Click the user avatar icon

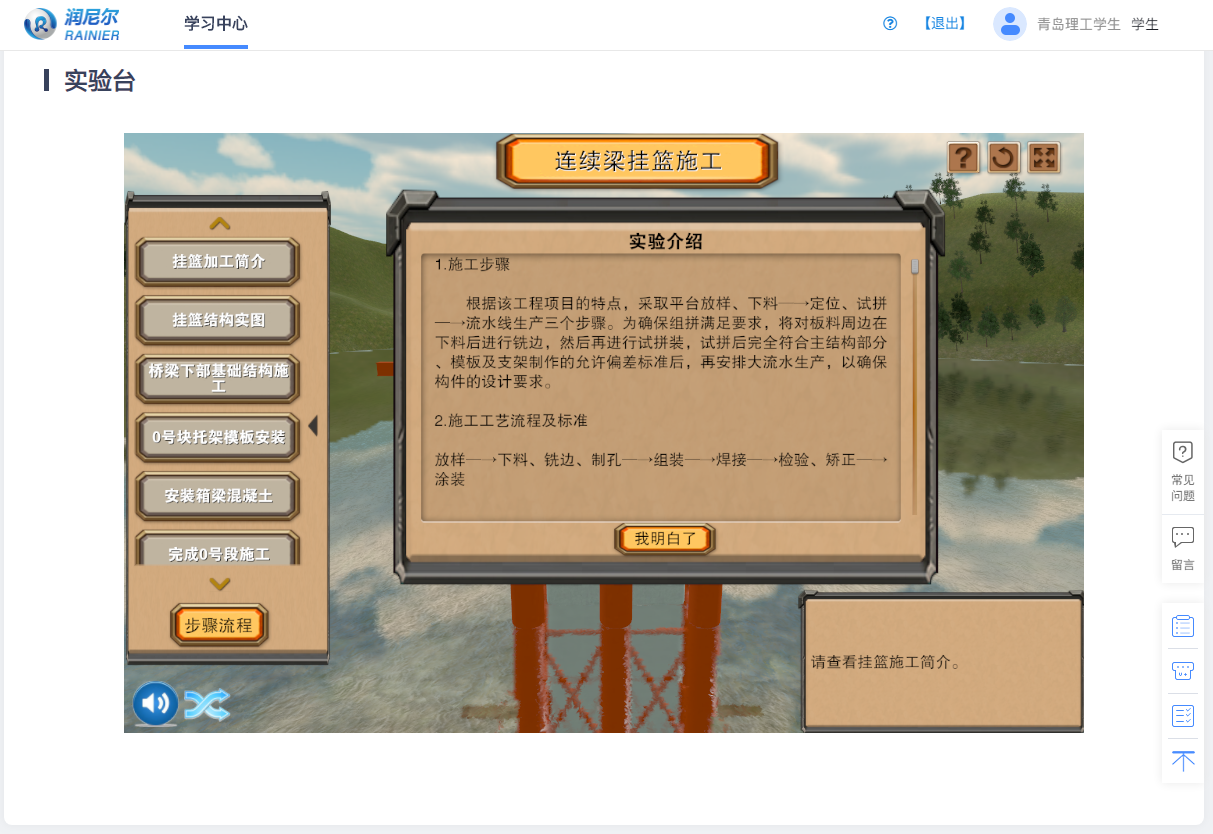tap(1010, 24)
